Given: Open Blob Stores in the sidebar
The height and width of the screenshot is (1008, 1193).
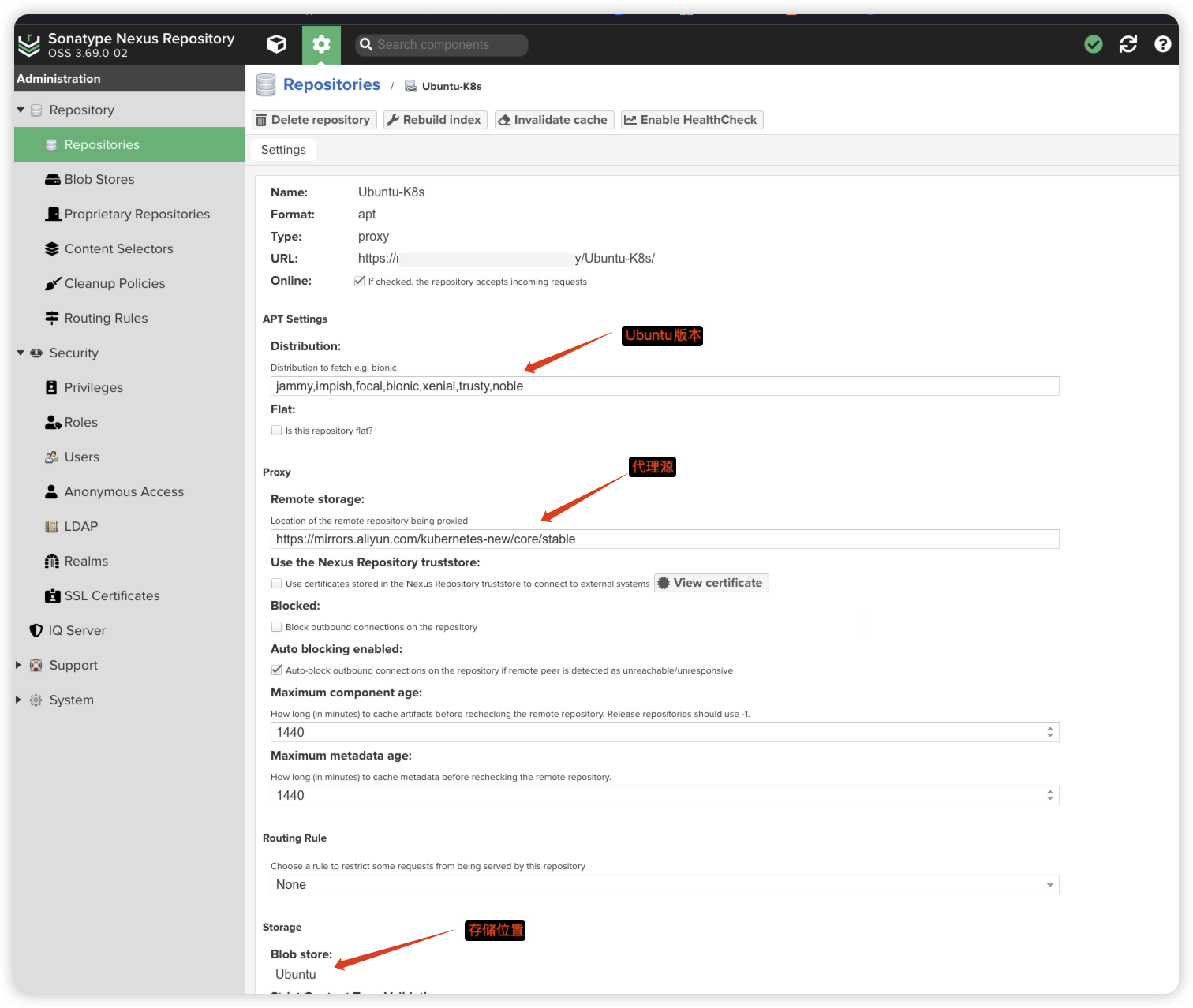Looking at the screenshot, I should coord(129,179).
